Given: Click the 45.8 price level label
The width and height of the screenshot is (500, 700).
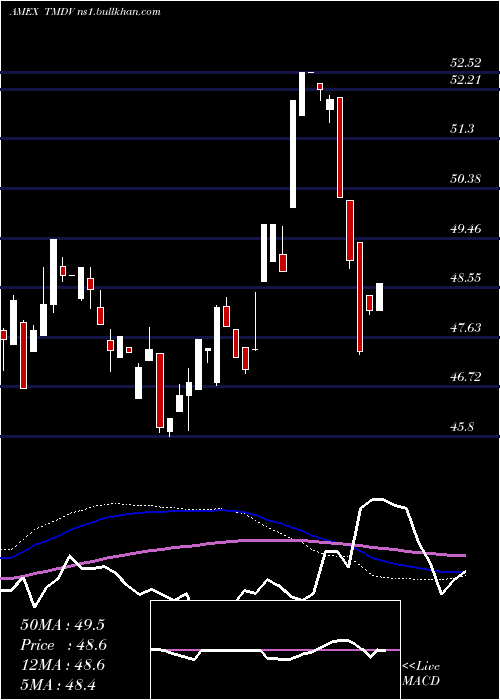Looking at the screenshot, I should pyautogui.click(x=462, y=427).
